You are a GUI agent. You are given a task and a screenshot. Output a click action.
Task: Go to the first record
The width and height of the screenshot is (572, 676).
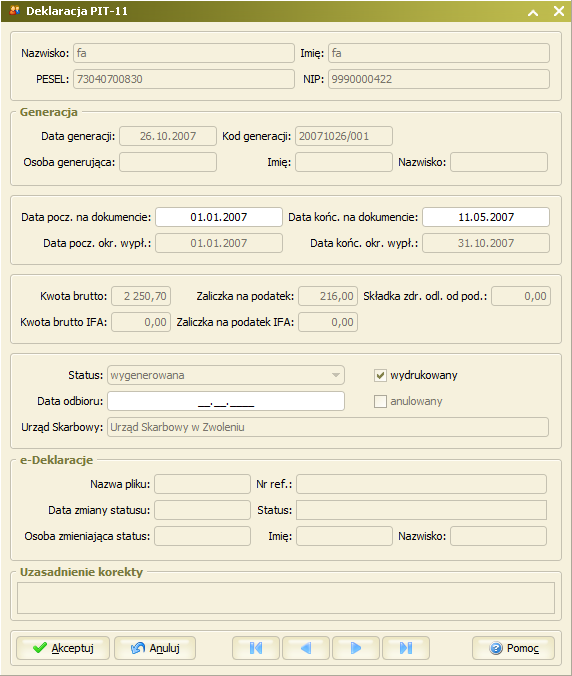click(256, 648)
